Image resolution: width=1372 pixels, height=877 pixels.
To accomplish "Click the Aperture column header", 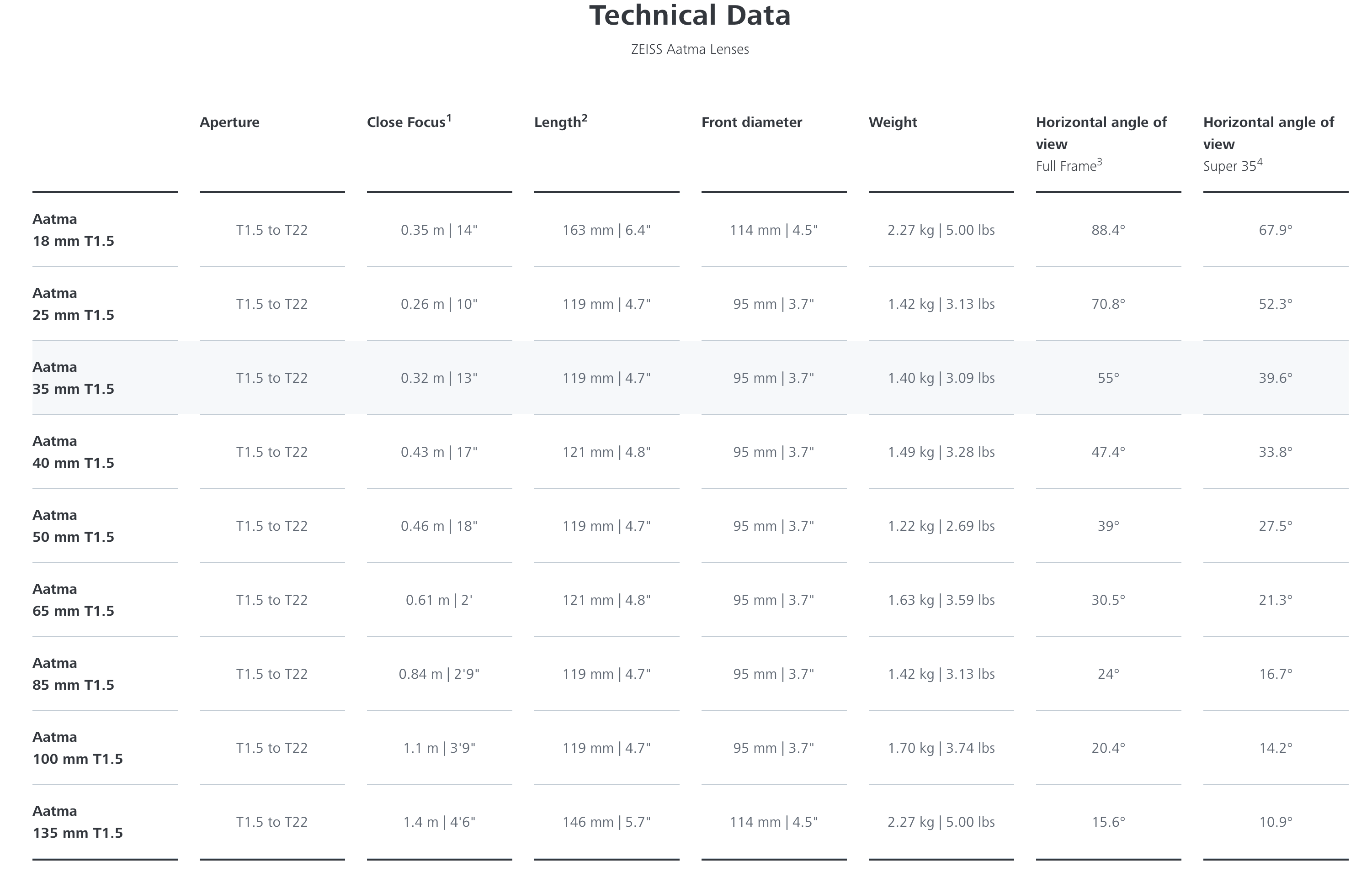I will (x=229, y=122).
